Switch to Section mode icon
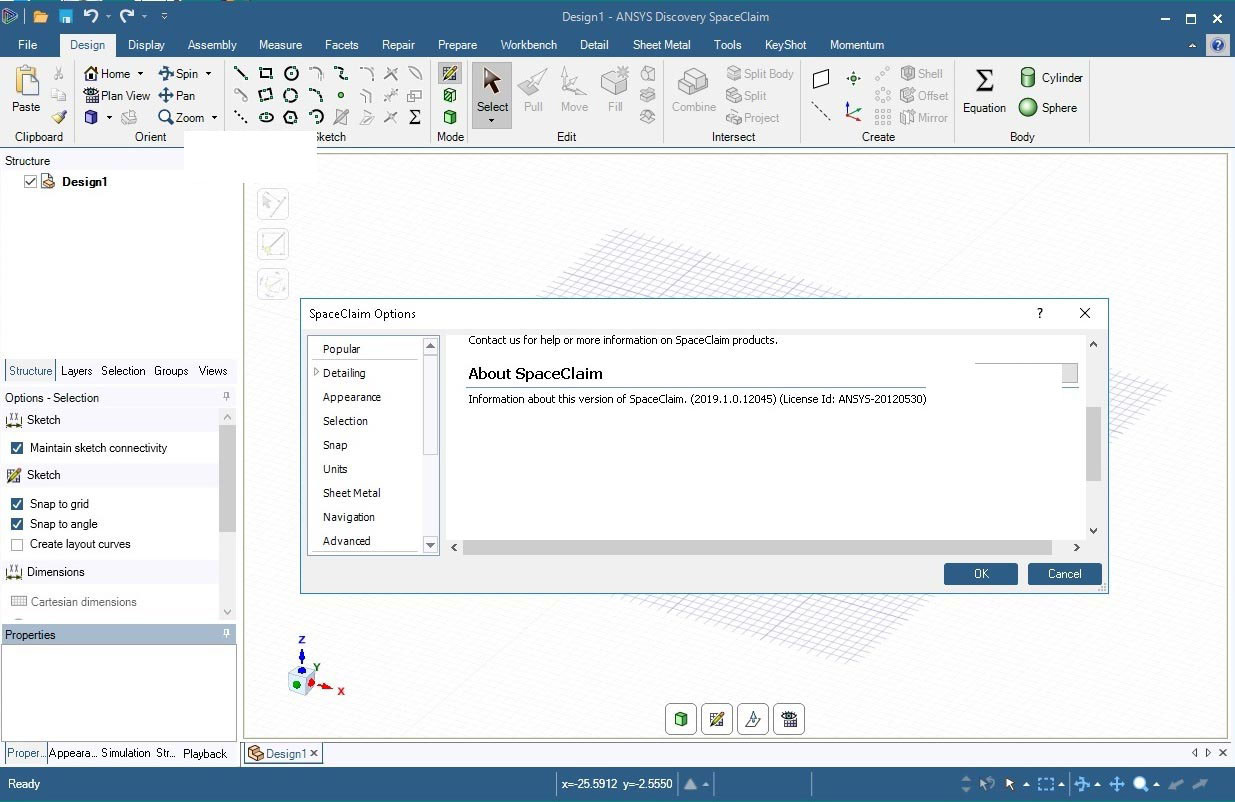Screen dimensions: 1235x802 [450, 95]
